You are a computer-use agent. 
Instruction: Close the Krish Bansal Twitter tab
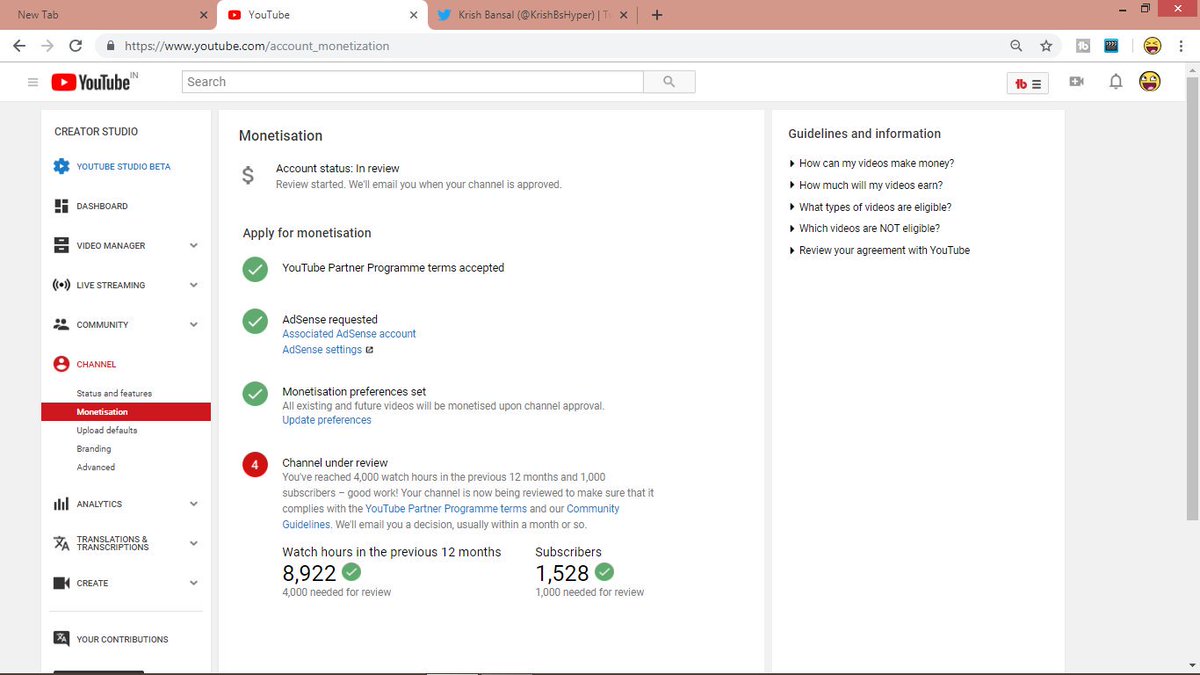pos(624,15)
